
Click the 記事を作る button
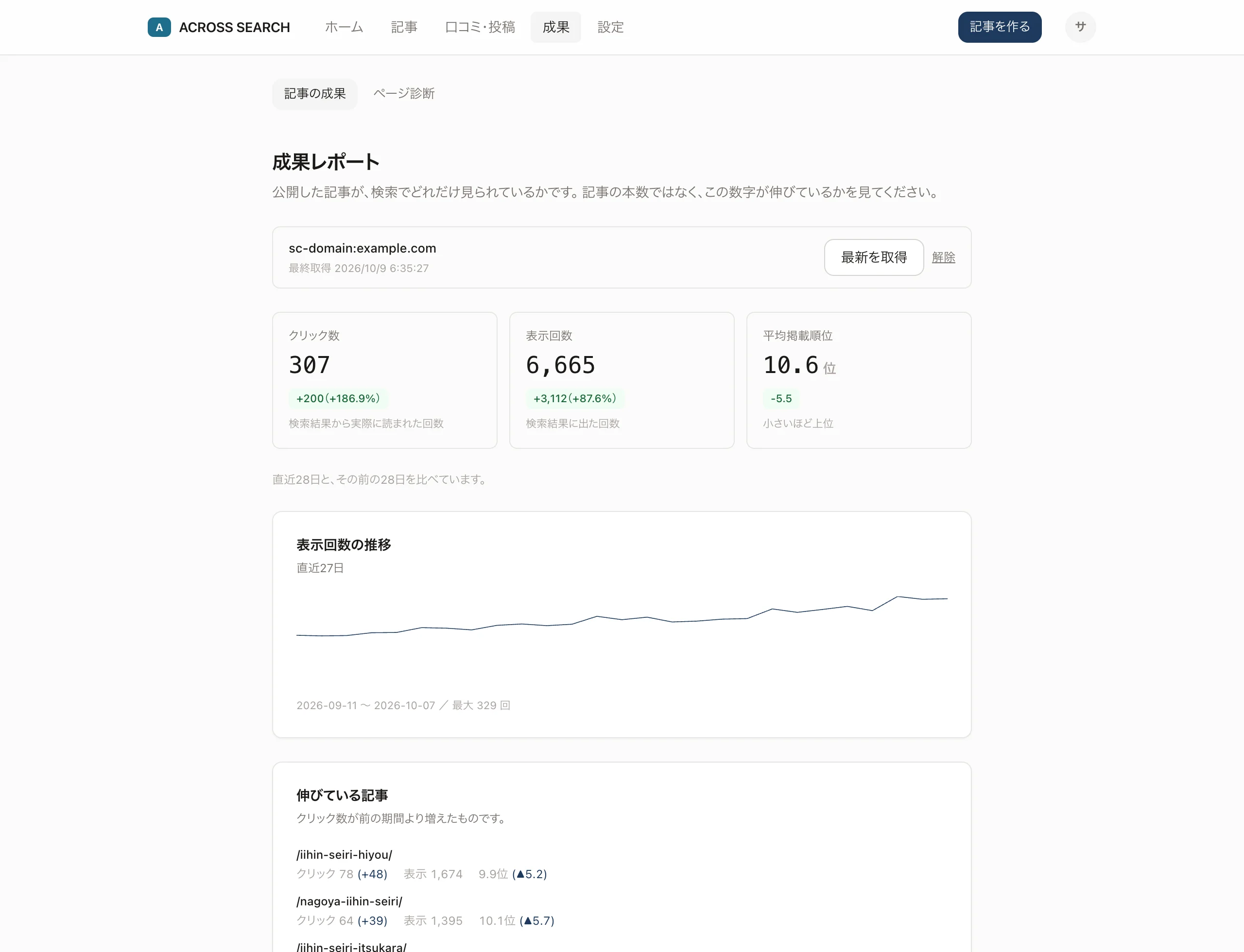click(1000, 27)
